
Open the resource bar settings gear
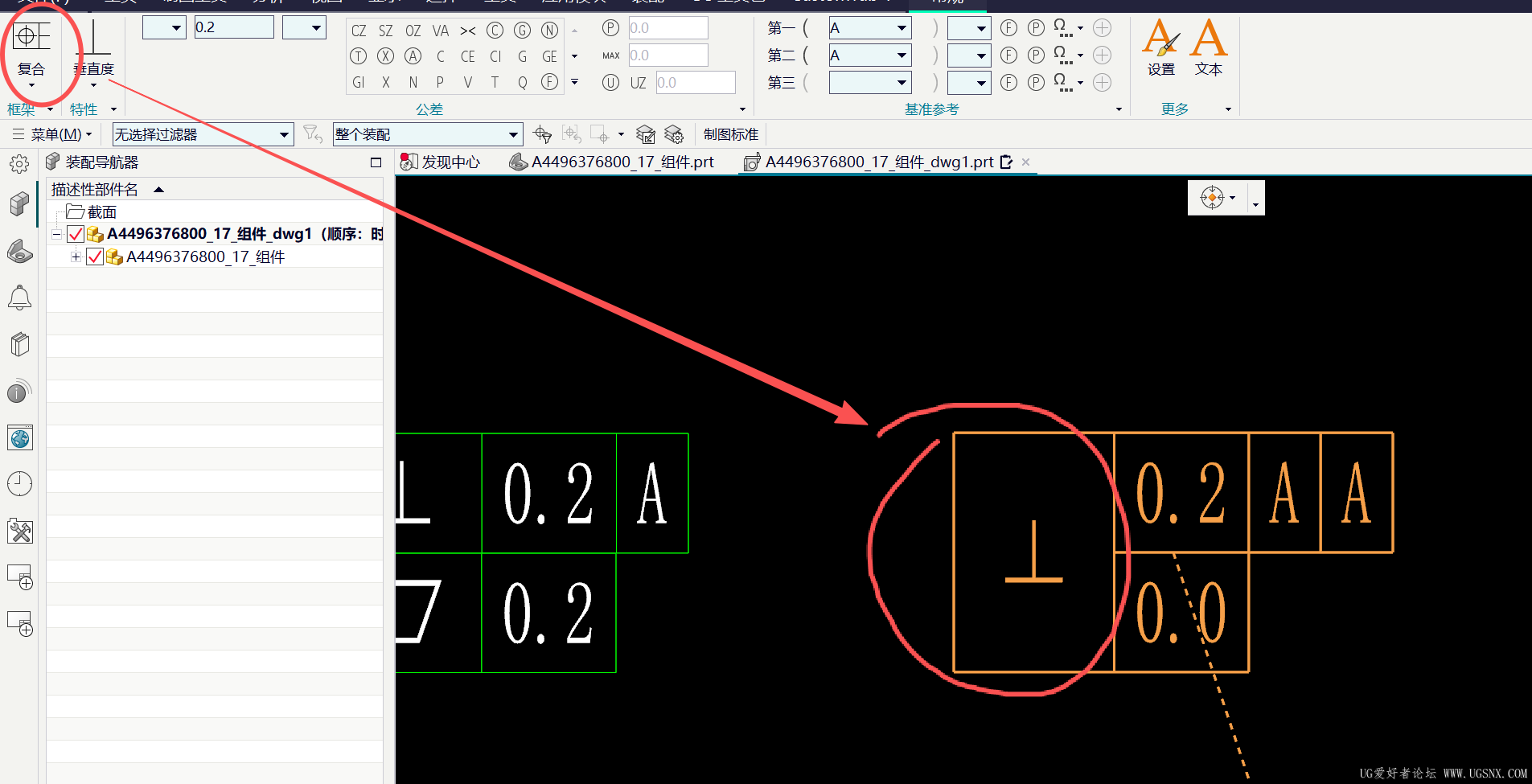coord(19,165)
